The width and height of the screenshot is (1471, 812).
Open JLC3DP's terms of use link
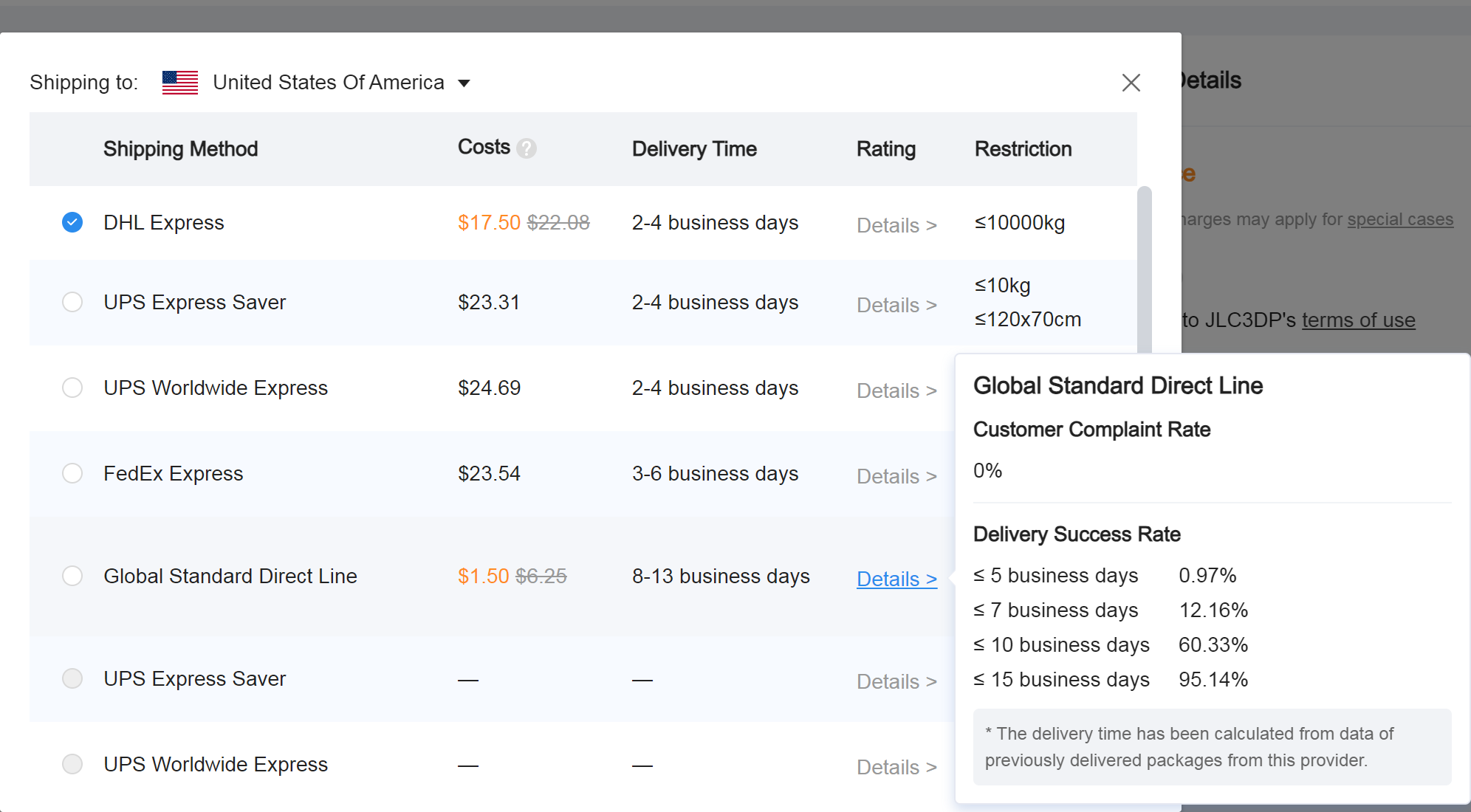point(1357,320)
